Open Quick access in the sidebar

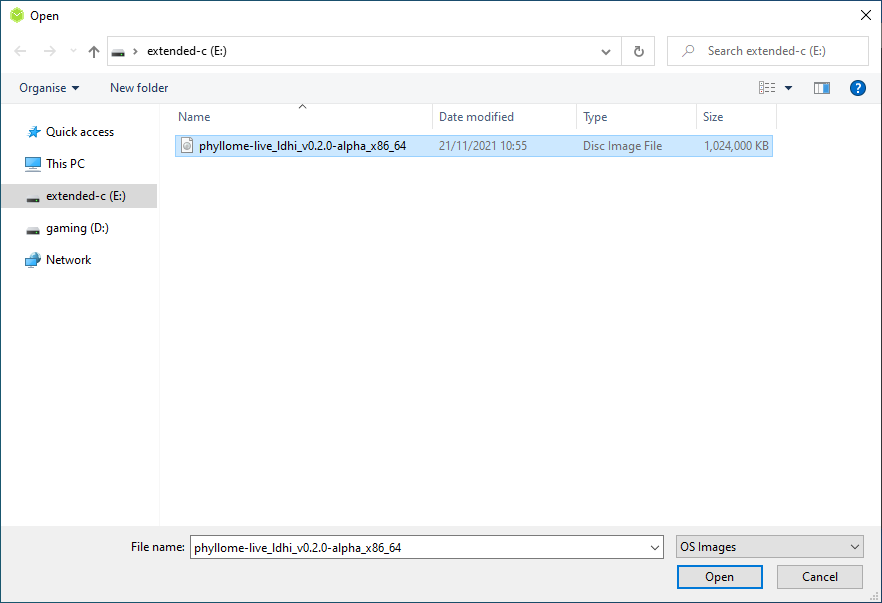pos(79,132)
